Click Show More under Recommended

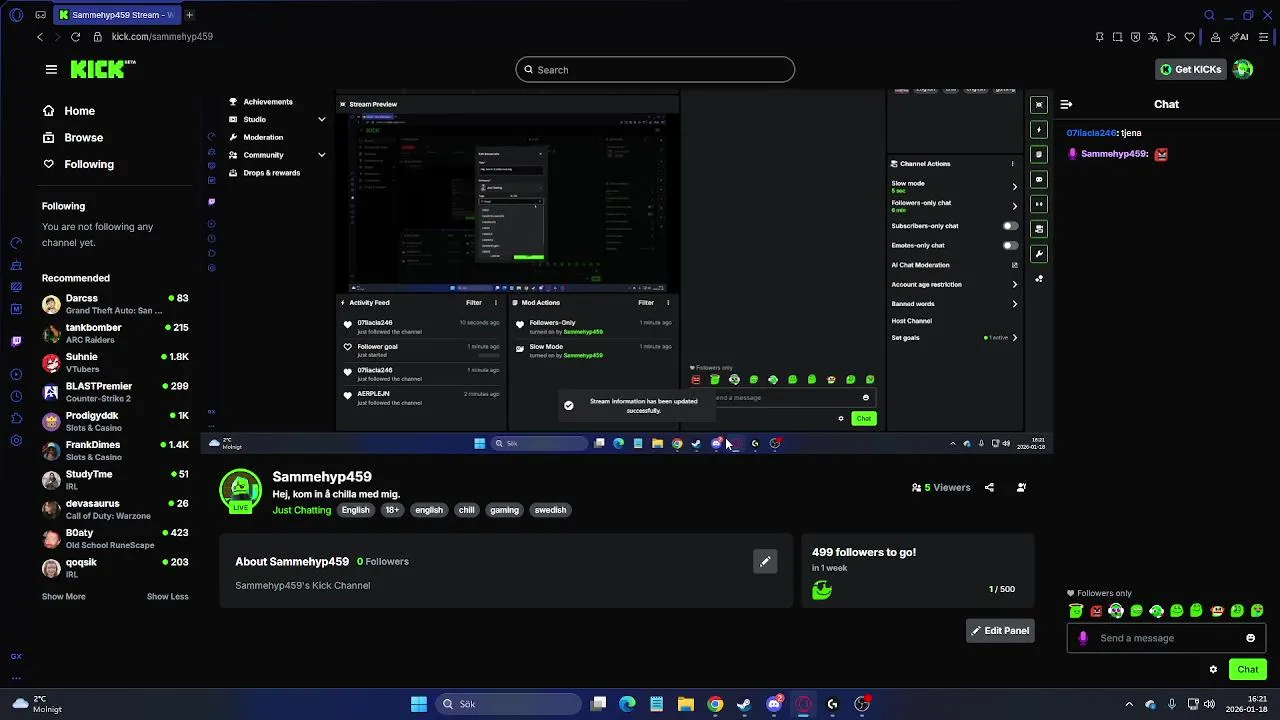tap(64, 596)
